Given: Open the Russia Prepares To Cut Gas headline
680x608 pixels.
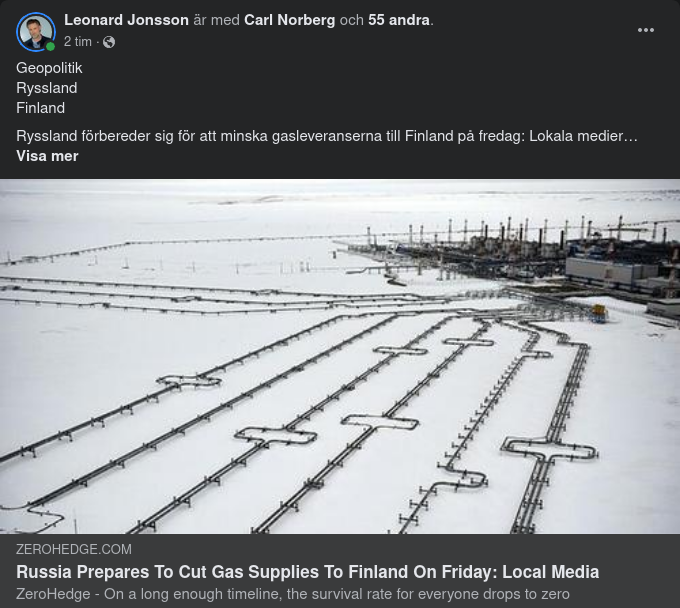Looking at the screenshot, I should click(307, 572).
